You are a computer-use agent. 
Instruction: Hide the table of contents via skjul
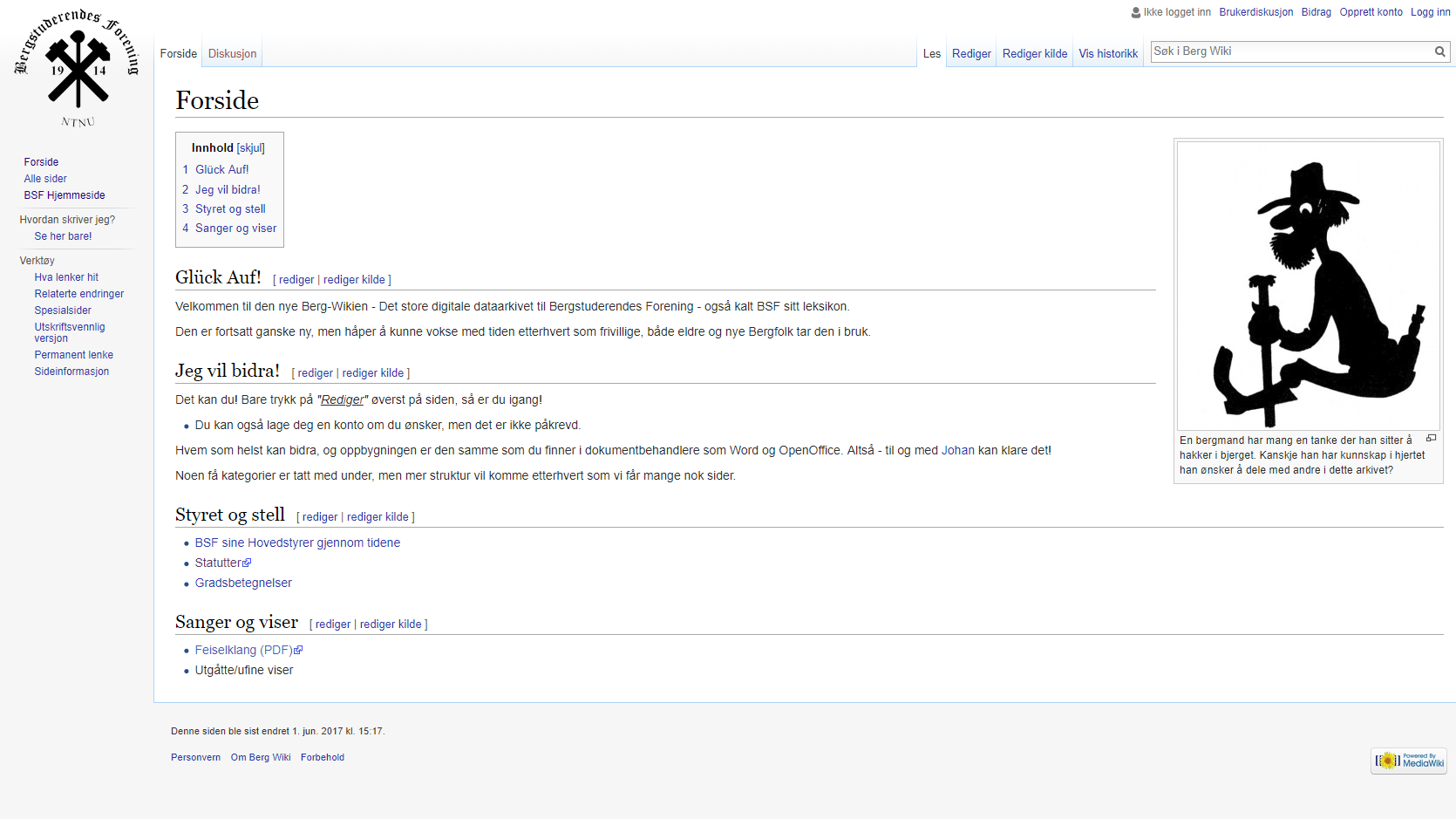point(251,148)
